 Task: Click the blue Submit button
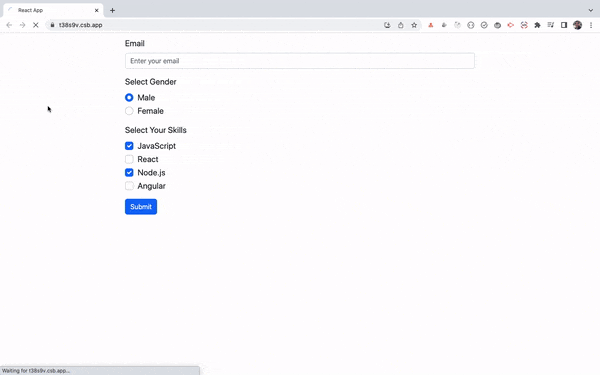tap(141, 207)
